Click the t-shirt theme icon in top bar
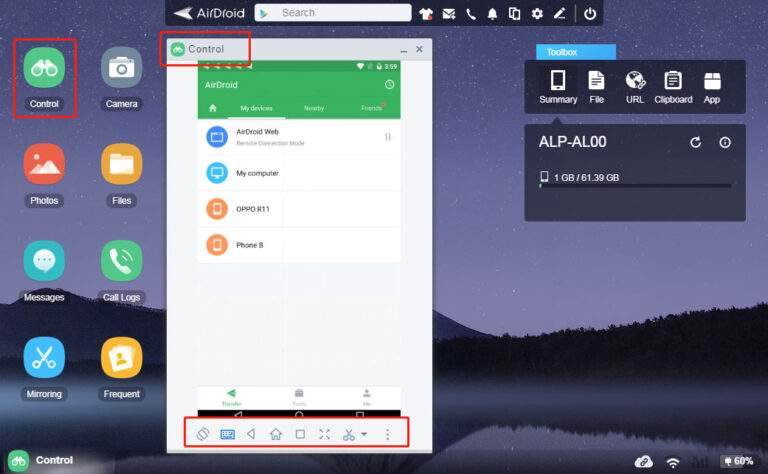768x474 pixels. point(426,14)
